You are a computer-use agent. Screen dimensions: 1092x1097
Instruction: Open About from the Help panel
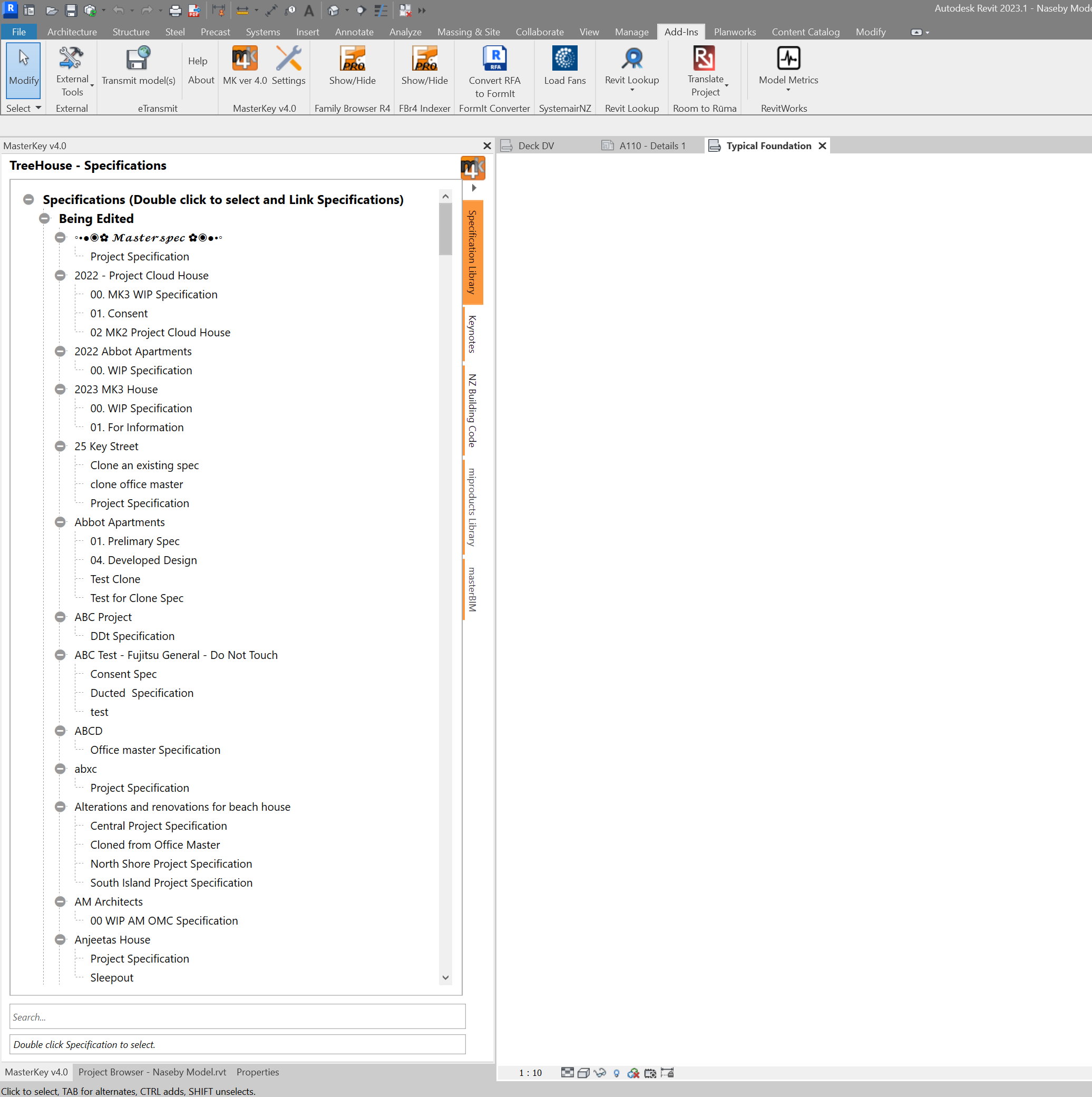[200, 80]
